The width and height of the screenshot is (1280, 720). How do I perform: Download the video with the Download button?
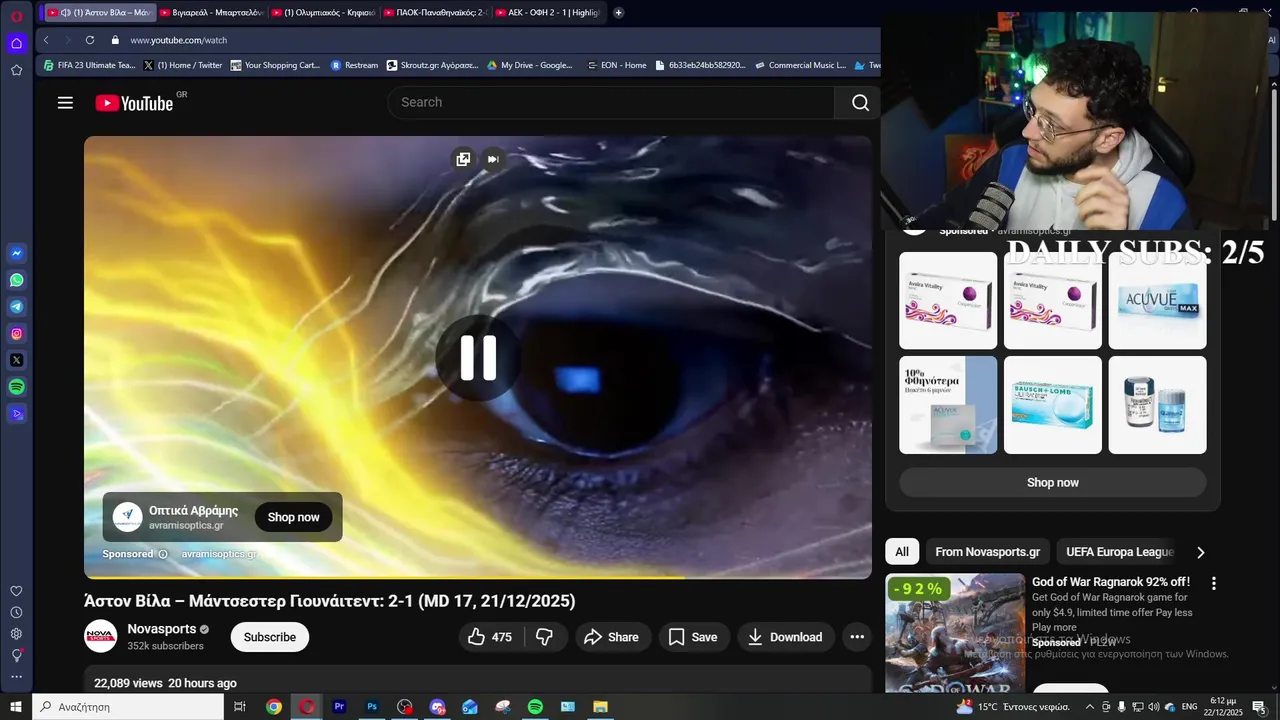coord(786,637)
